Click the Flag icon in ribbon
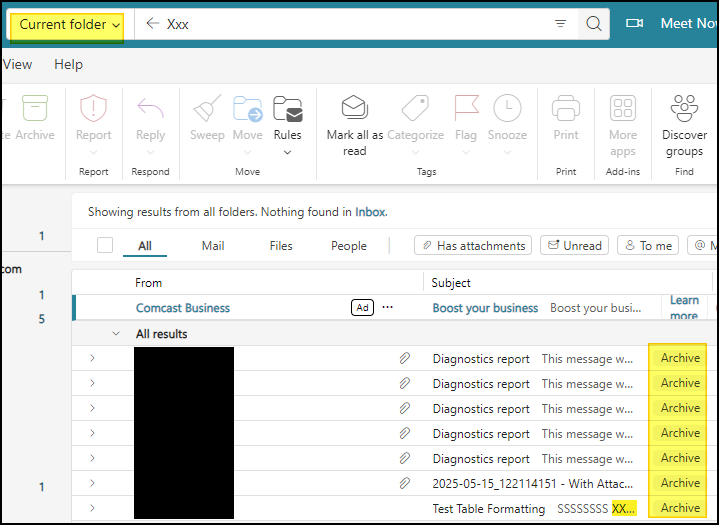This screenshot has width=719, height=525. click(466, 108)
